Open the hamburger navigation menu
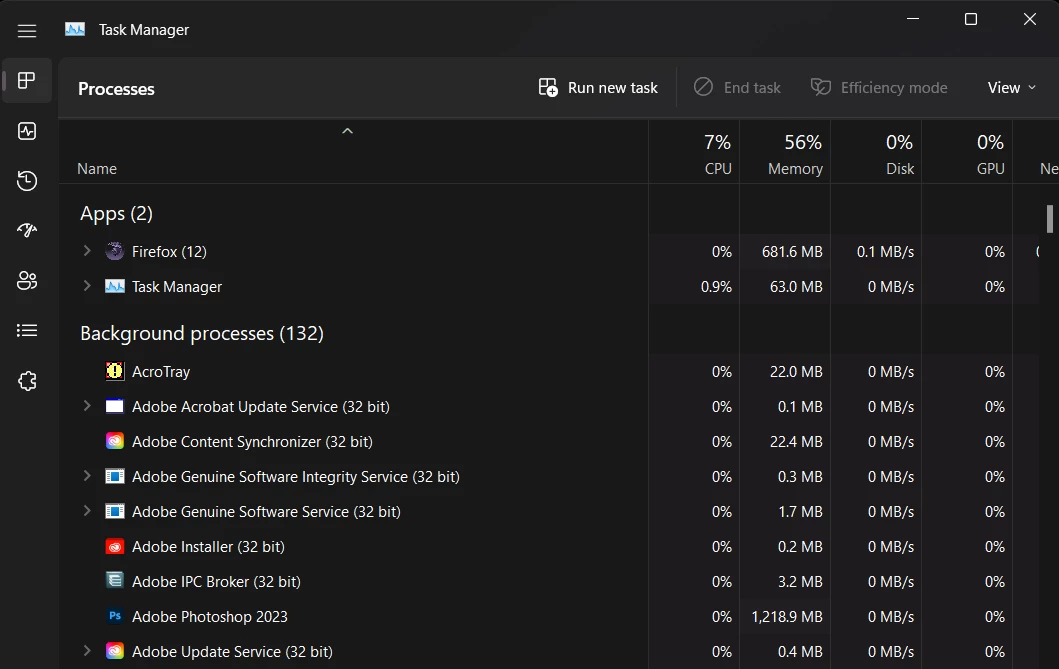This screenshot has width=1059, height=669. click(x=27, y=31)
